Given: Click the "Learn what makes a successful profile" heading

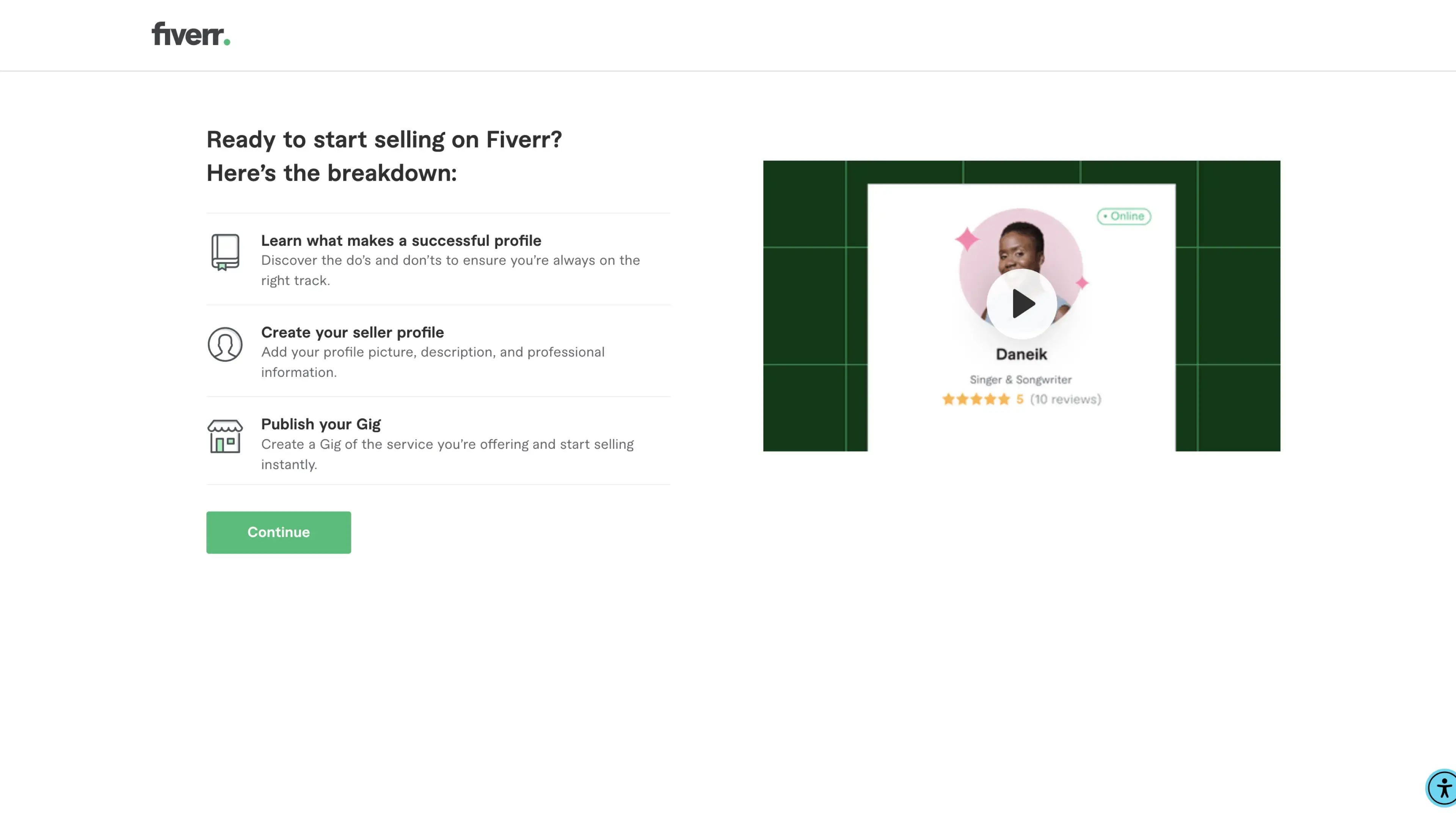Looking at the screenshot, I should click(x=401, y=241).
